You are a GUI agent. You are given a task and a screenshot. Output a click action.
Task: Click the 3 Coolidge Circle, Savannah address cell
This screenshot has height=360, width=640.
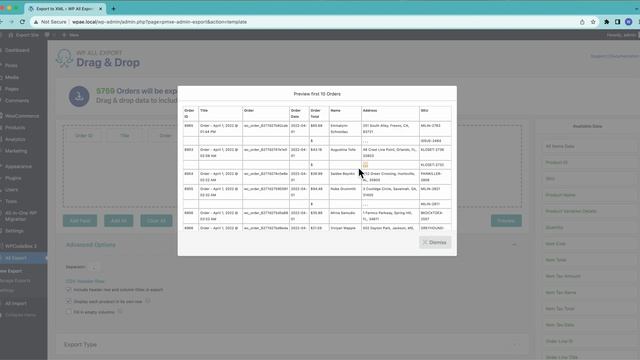pos(390,192)
